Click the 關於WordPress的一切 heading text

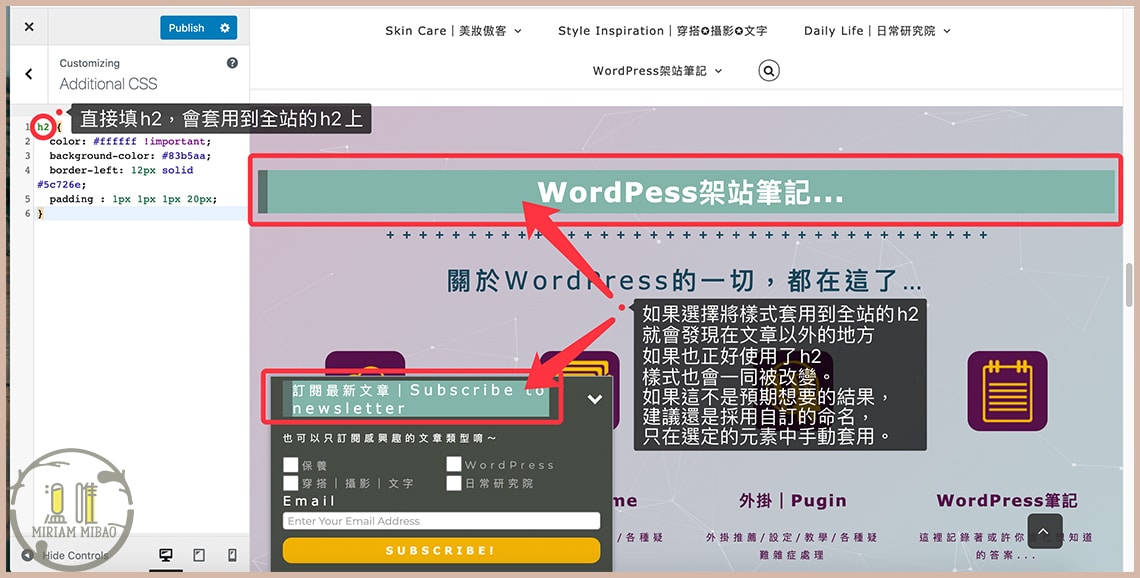685,281
